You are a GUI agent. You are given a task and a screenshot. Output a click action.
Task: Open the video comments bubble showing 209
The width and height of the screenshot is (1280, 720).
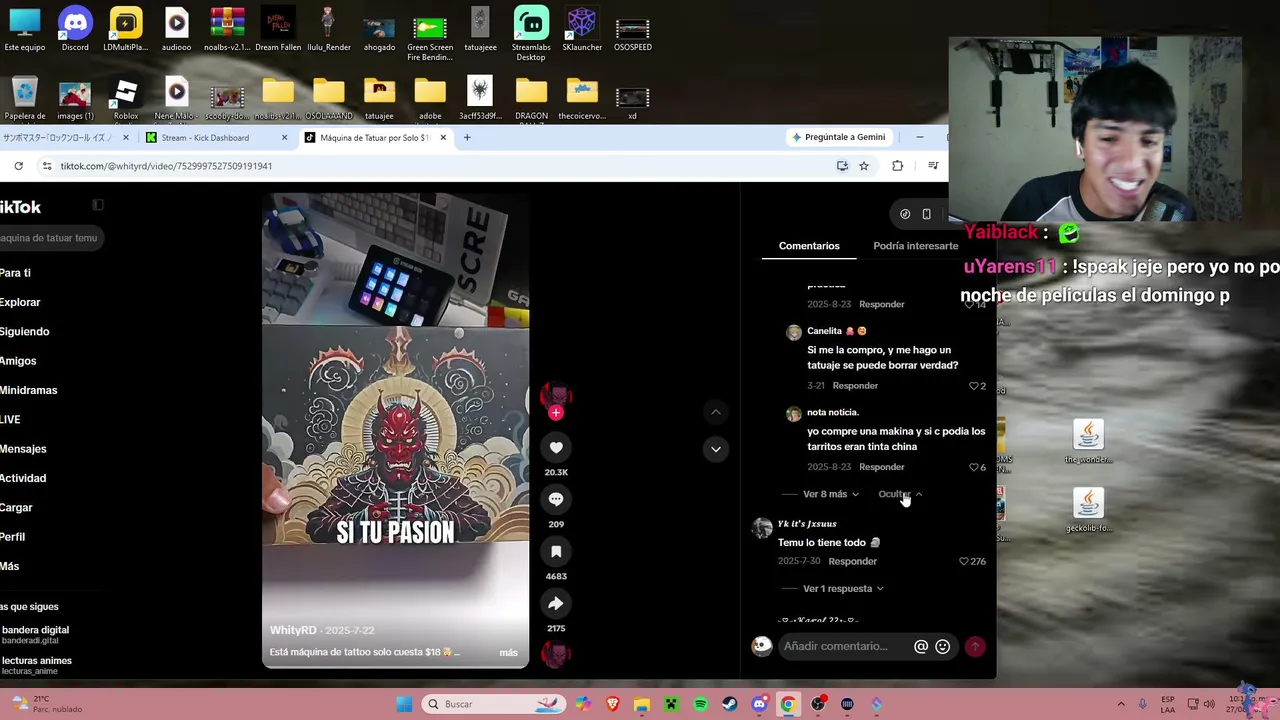coord(556,499)
